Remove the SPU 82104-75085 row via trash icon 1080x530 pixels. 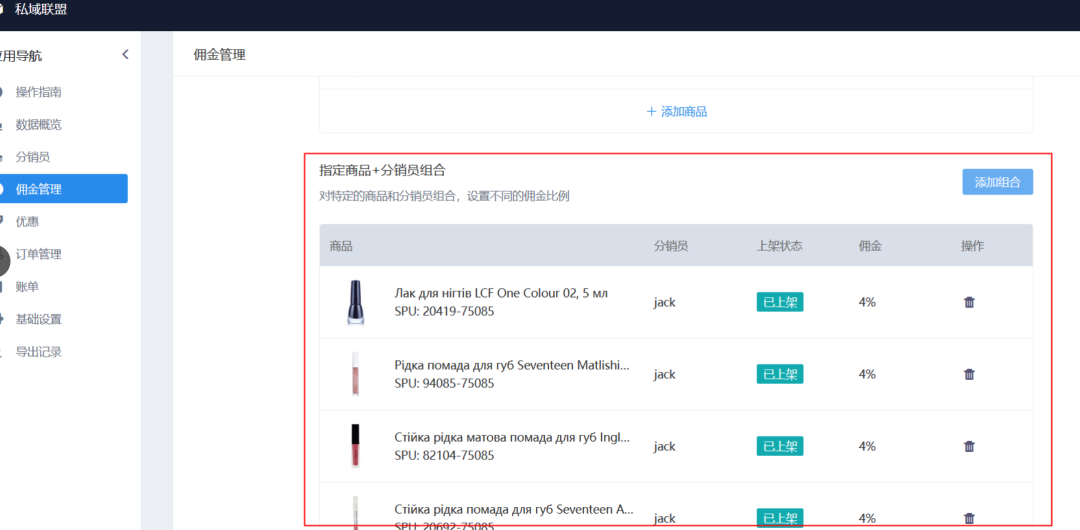[x=969, y=447]
